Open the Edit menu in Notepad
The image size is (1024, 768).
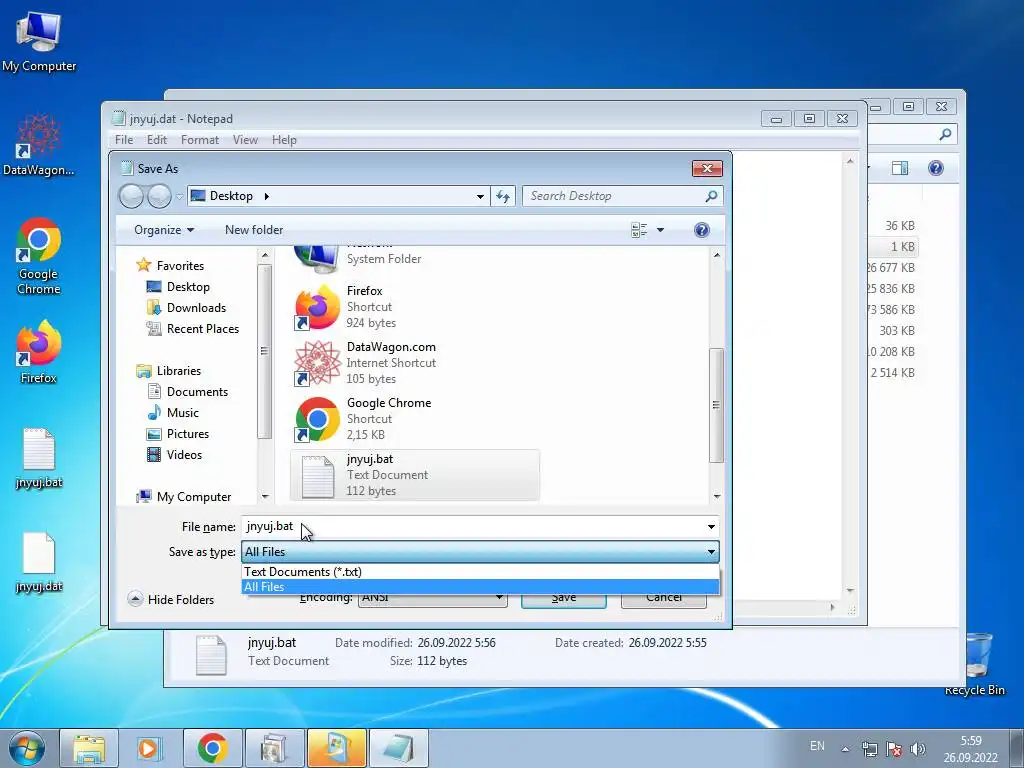point(156,140)
